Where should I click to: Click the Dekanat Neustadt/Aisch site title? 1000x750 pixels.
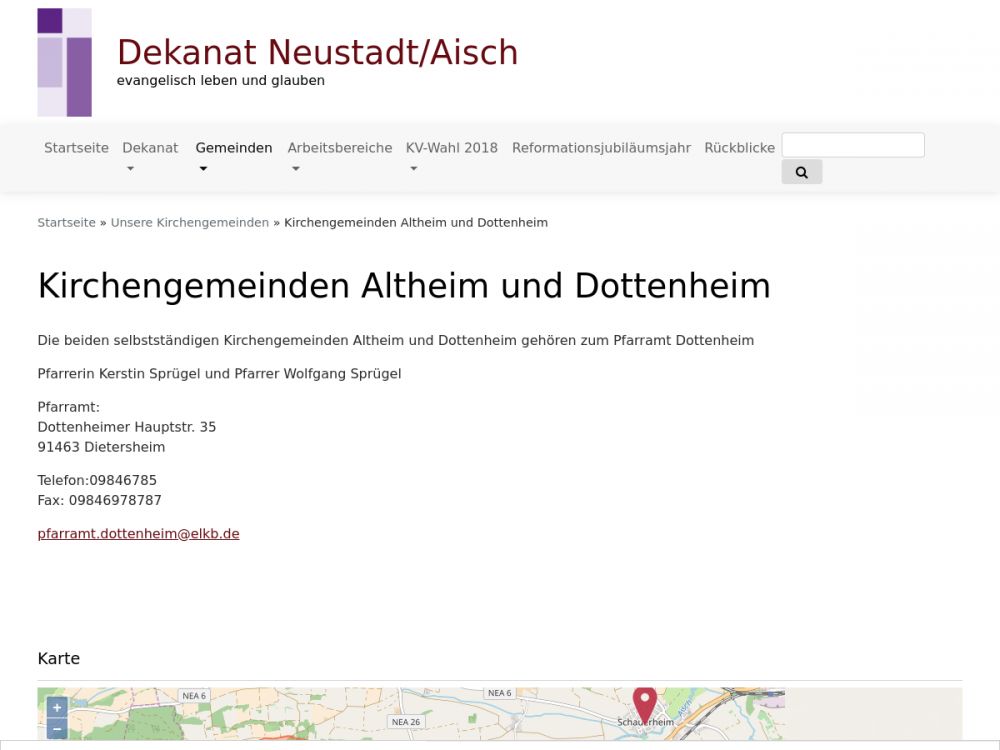(317, 53)
